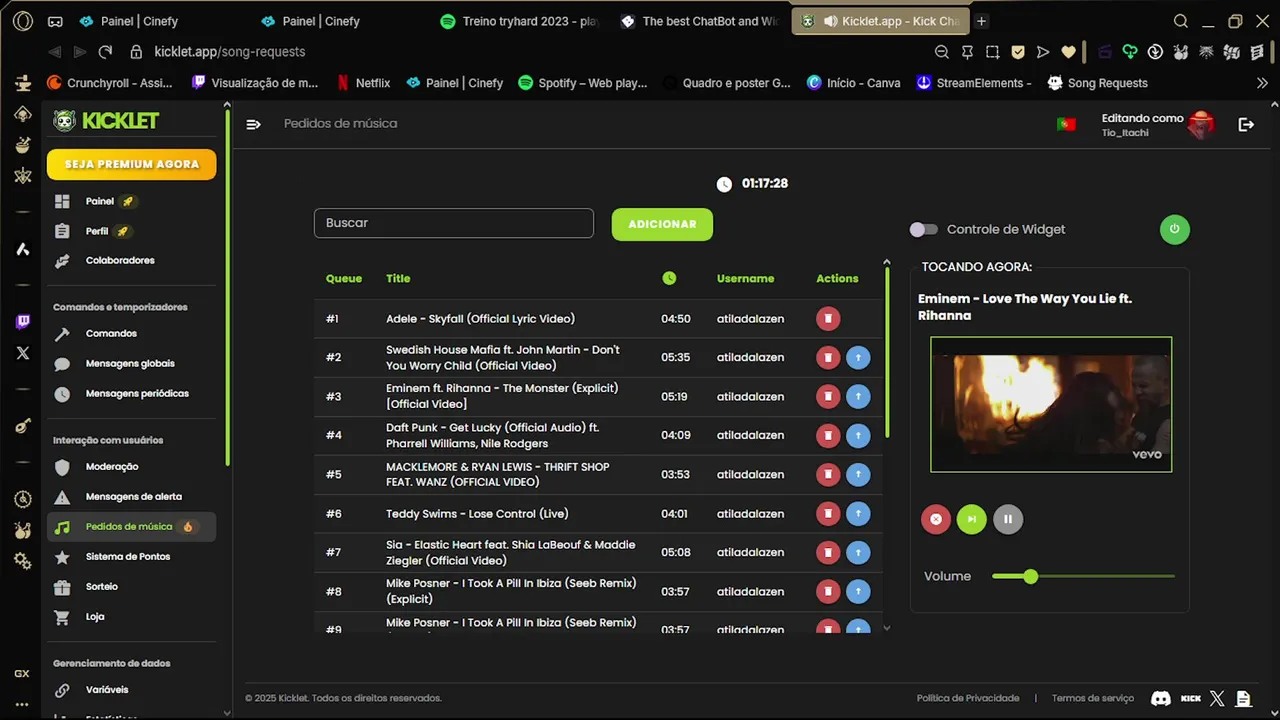Delete Macklemore Thrift Shop song #5

click(828, 474)
